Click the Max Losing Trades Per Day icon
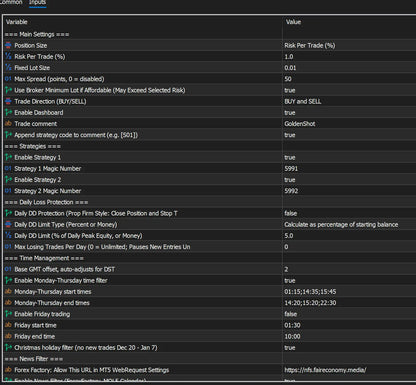 pyautogui.click(x=8, y=247)
